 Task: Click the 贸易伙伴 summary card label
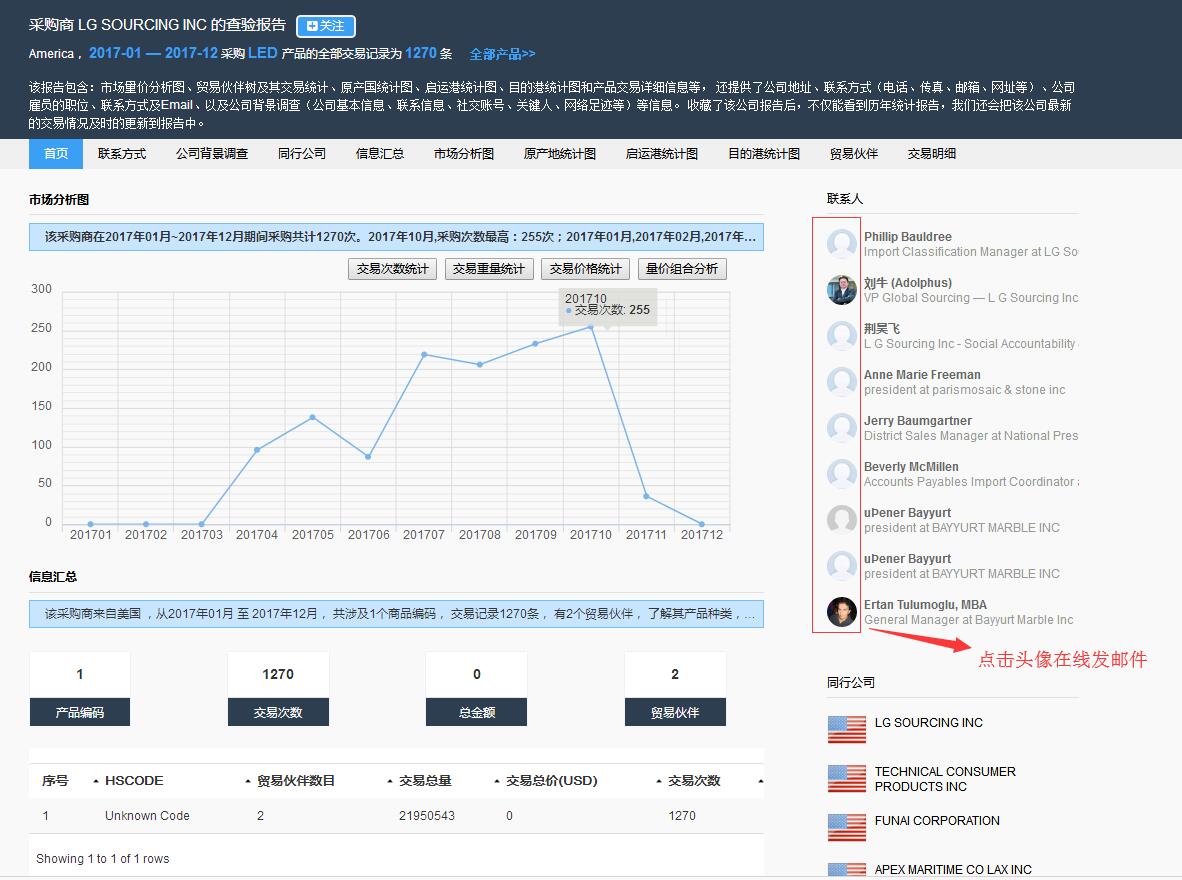(x=675, y=712)
